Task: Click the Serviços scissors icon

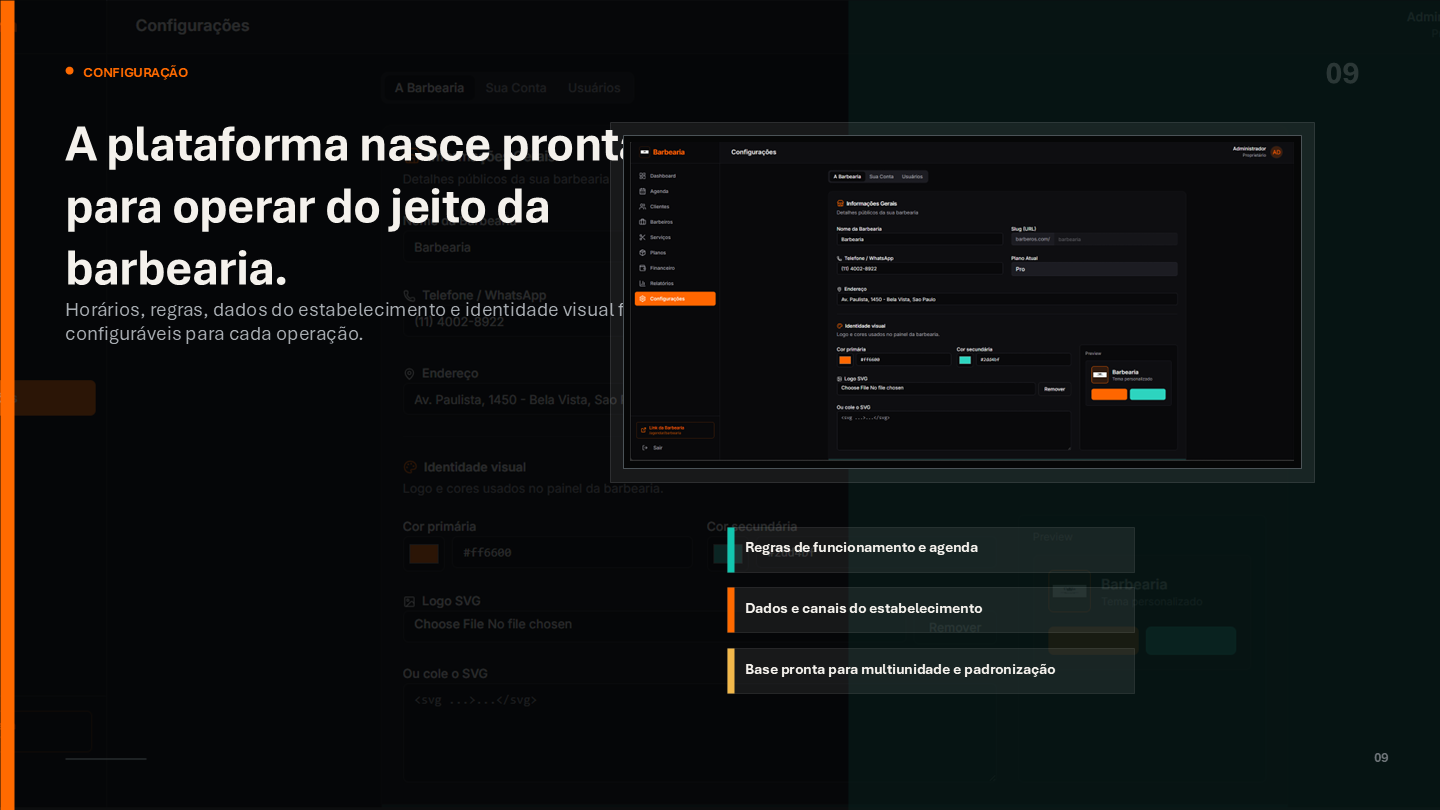Action: tap(642, 237)
